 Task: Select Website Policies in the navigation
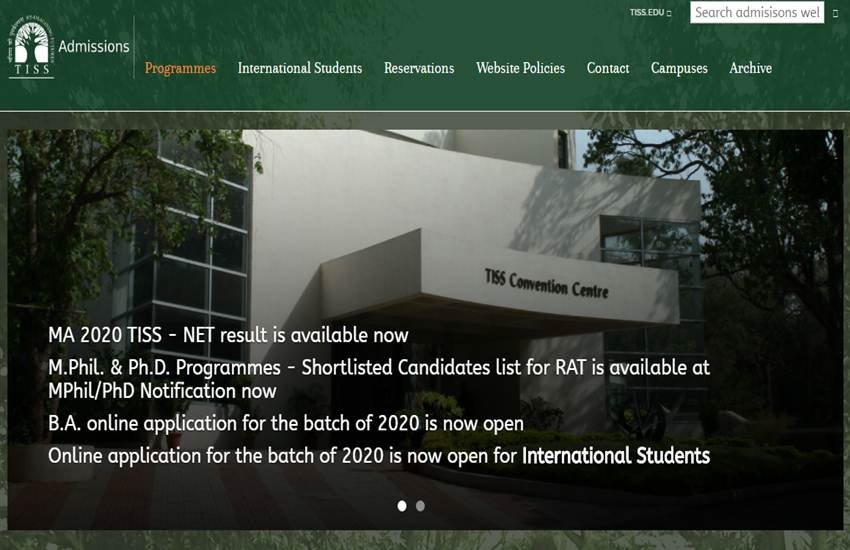[520, 68]
